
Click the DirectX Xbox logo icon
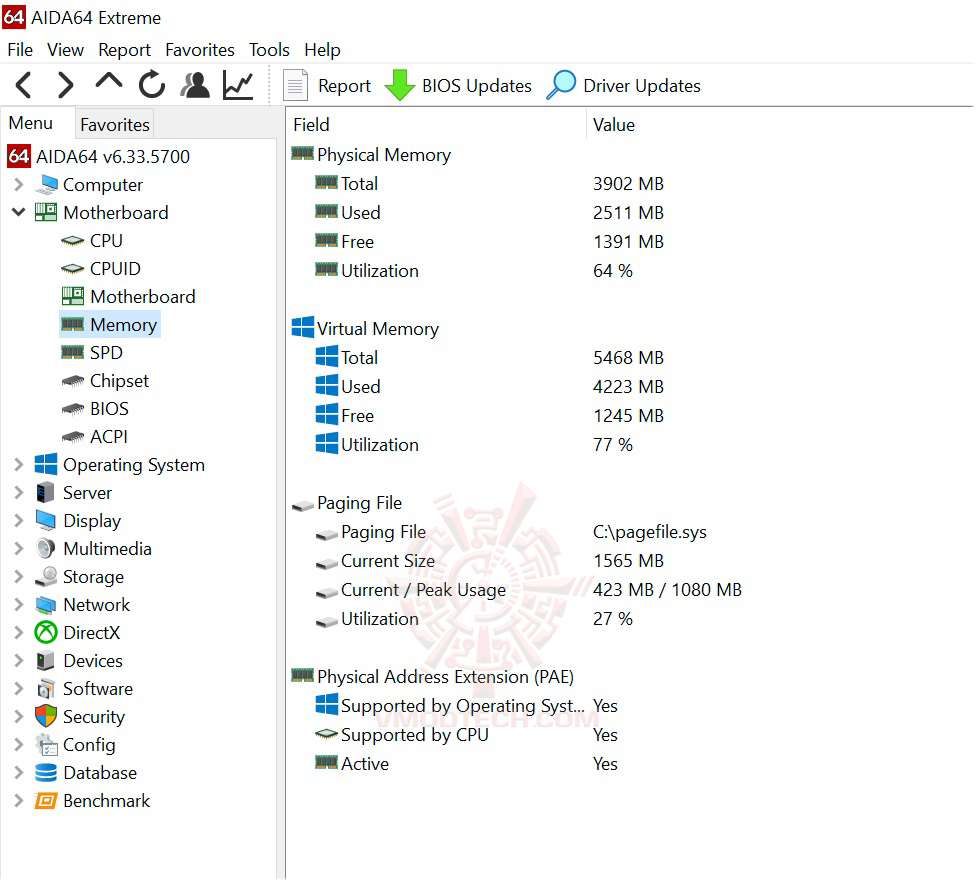click(x=46, y=633)
